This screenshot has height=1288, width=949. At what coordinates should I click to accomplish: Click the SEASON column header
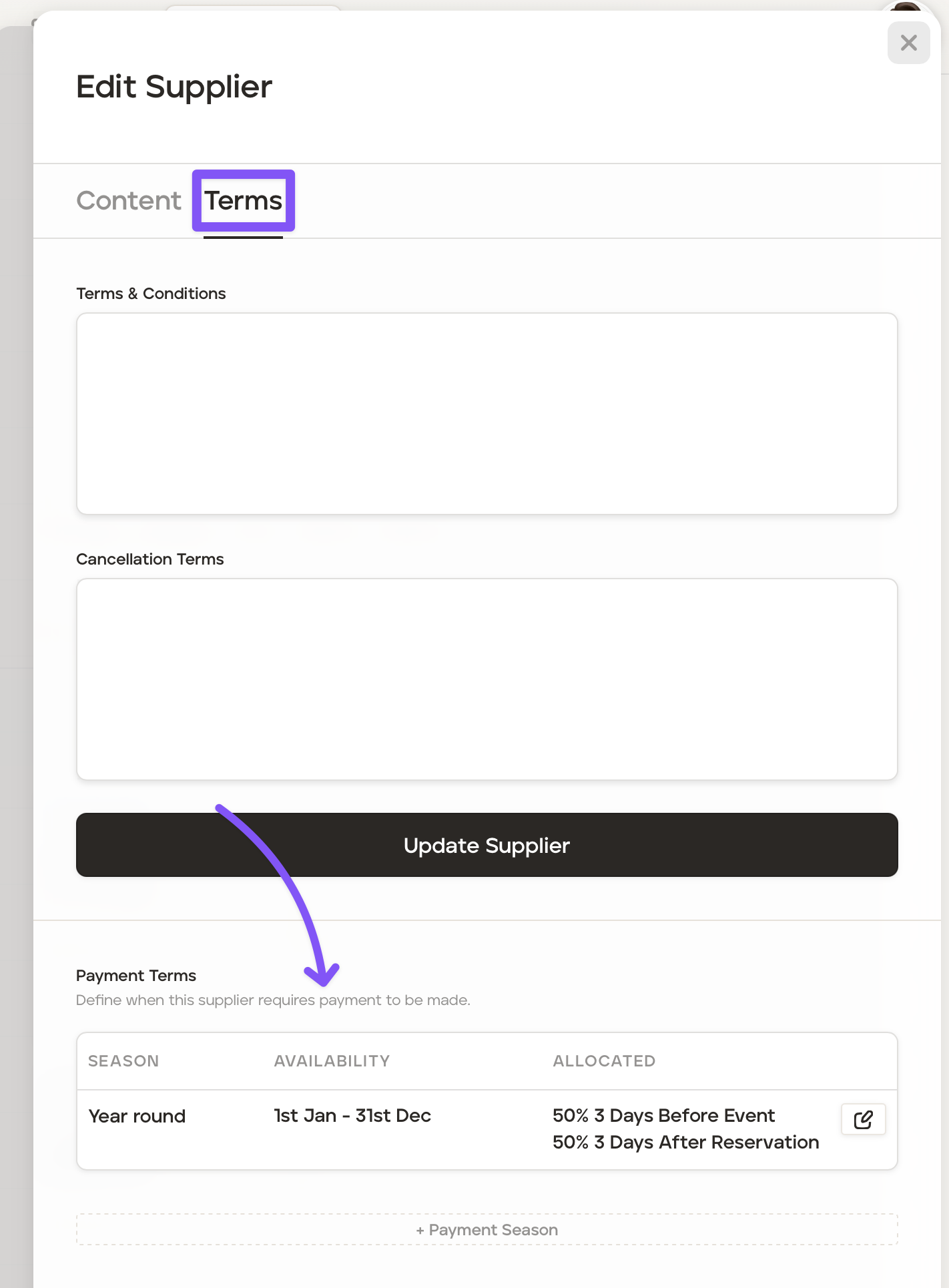point(123,1061)
